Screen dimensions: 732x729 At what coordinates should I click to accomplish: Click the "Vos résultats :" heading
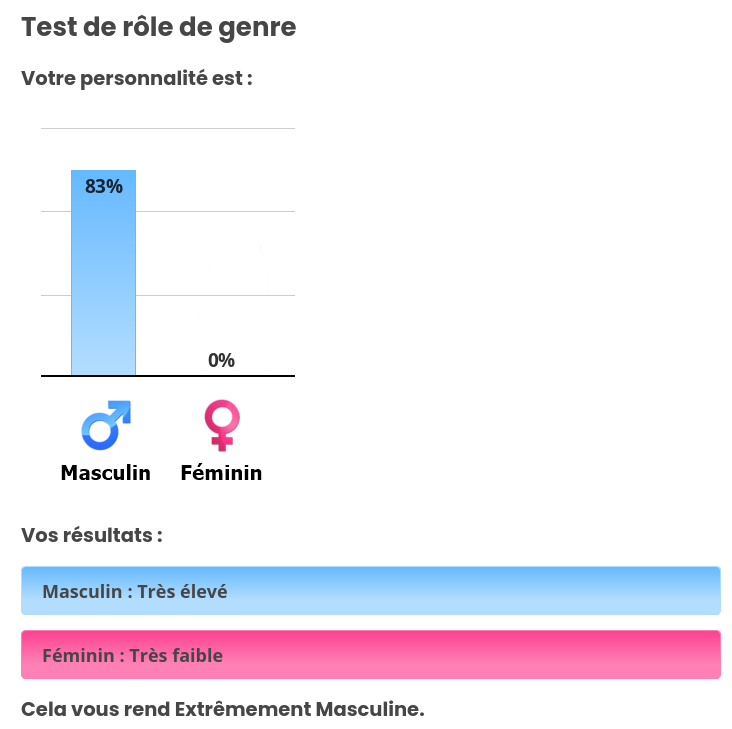(x=91, y=535)
